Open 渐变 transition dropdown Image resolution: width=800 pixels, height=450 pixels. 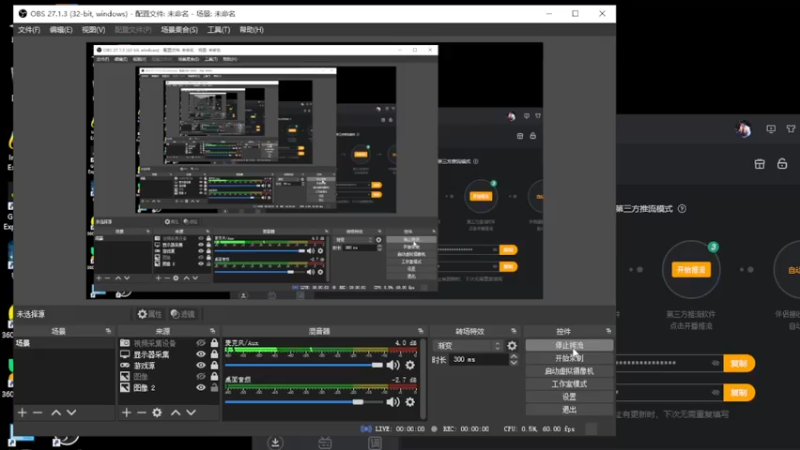coord(468,346)
